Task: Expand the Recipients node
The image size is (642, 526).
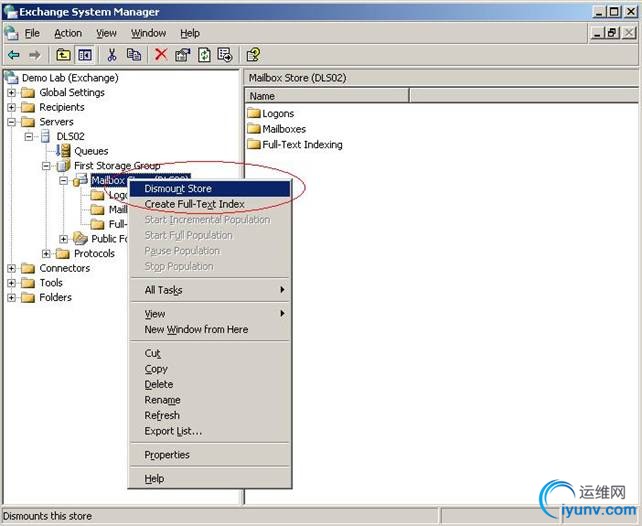Action: [x=11, y=107]
